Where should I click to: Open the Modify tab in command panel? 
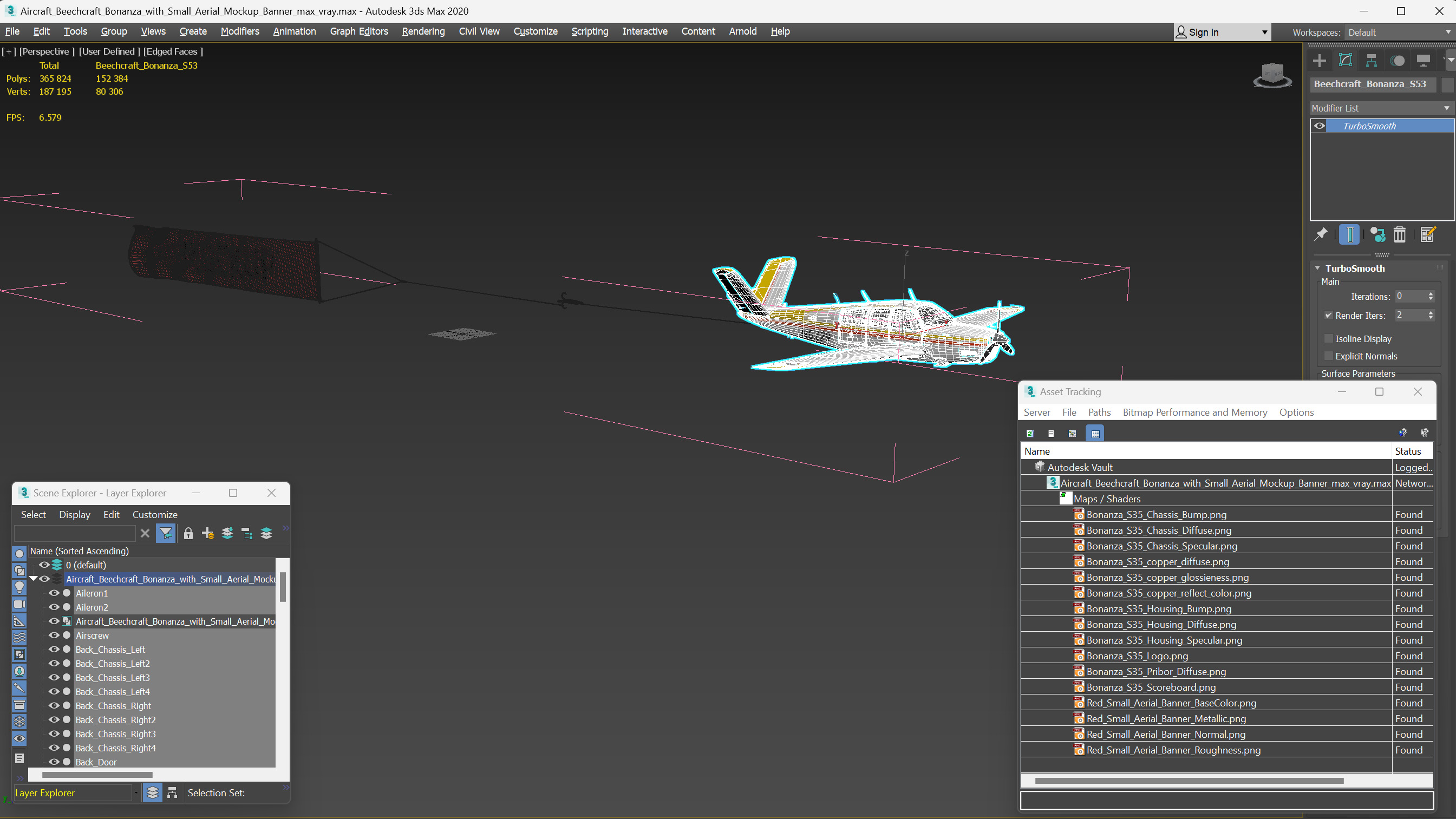[x=1346, y=61]
